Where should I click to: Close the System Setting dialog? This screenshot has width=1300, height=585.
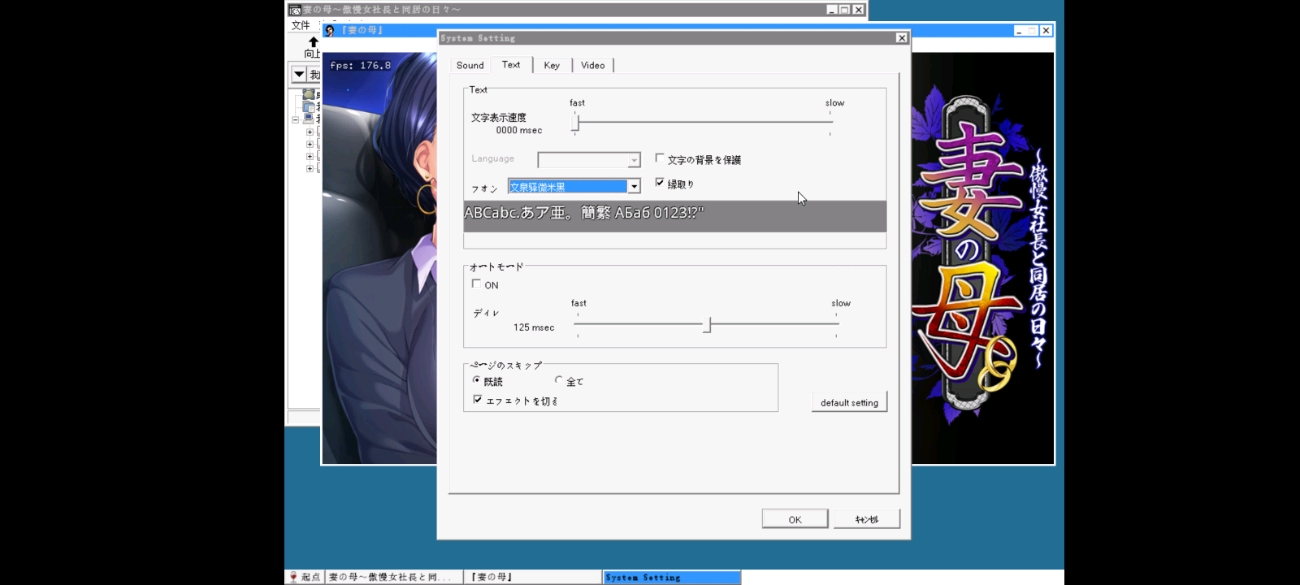coord(901,38)
